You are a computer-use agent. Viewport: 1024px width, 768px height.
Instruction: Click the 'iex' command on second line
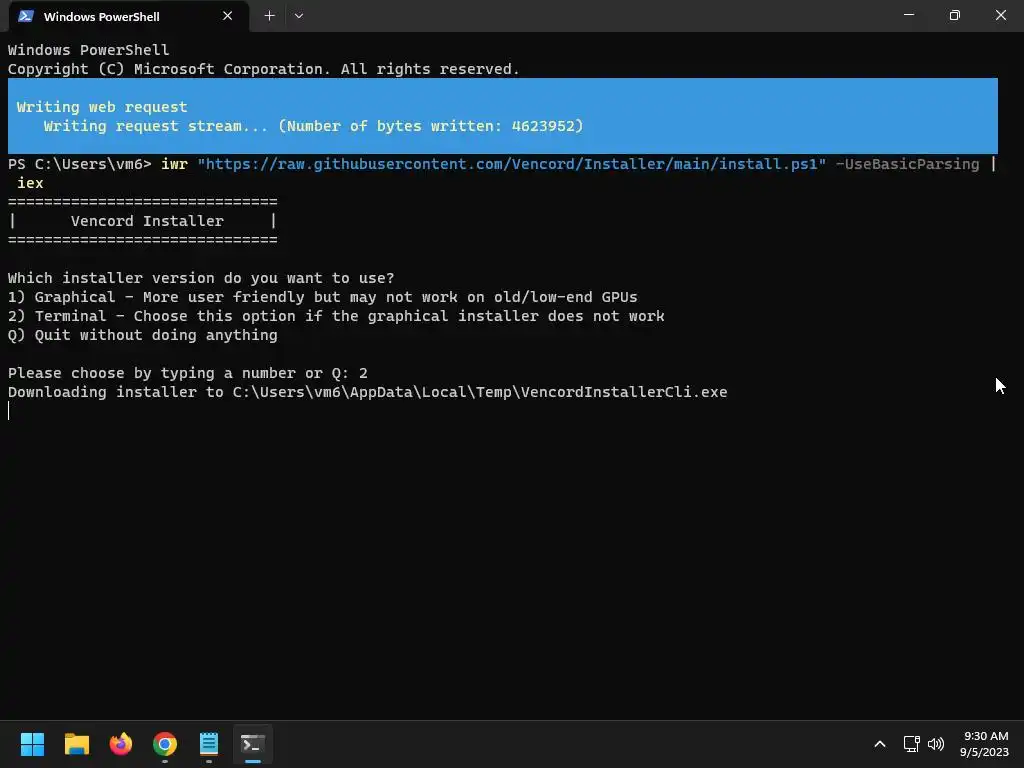pos(30,183)
